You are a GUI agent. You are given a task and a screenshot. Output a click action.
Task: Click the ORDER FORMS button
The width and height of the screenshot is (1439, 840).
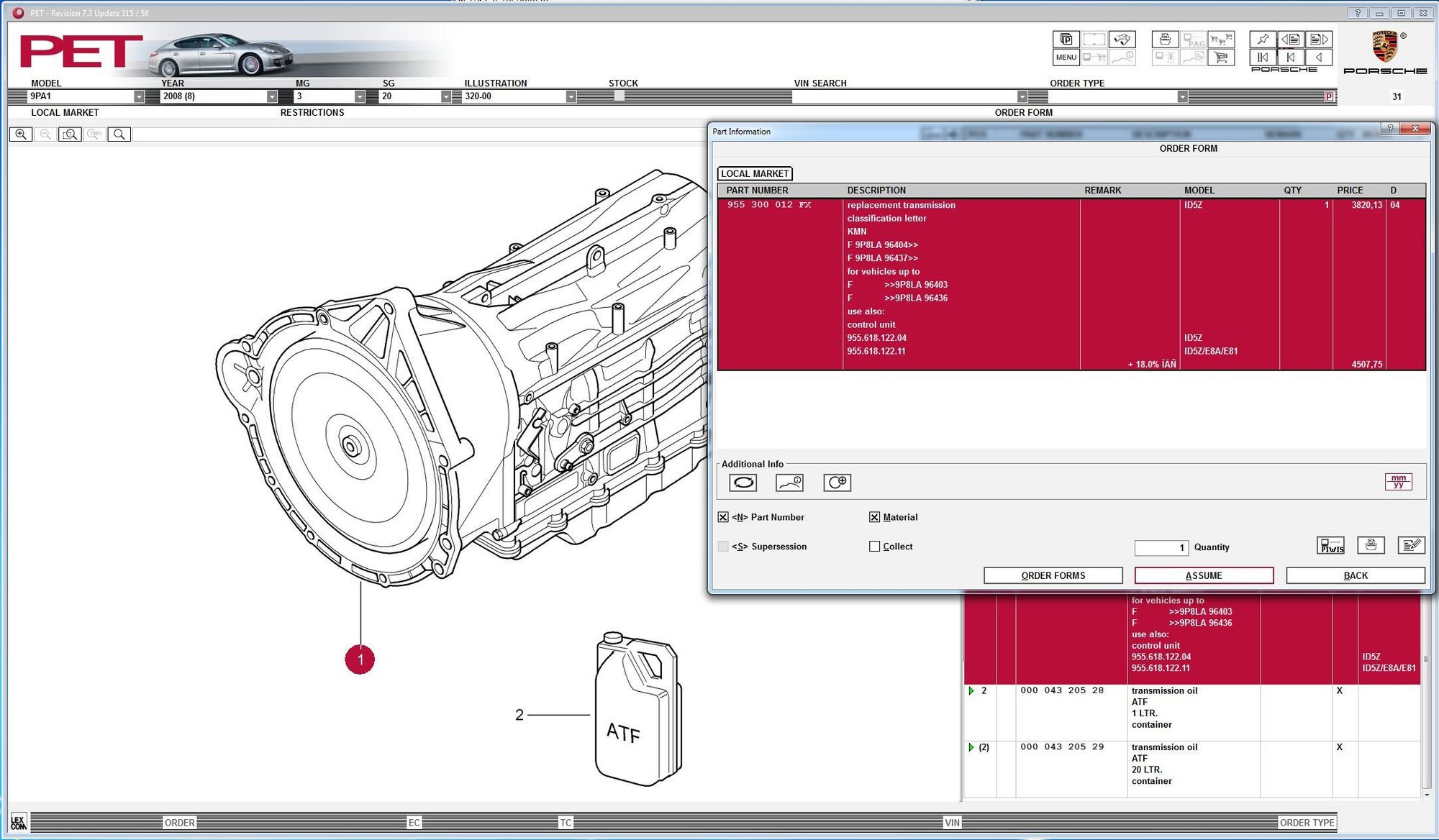coord(1053,575)
